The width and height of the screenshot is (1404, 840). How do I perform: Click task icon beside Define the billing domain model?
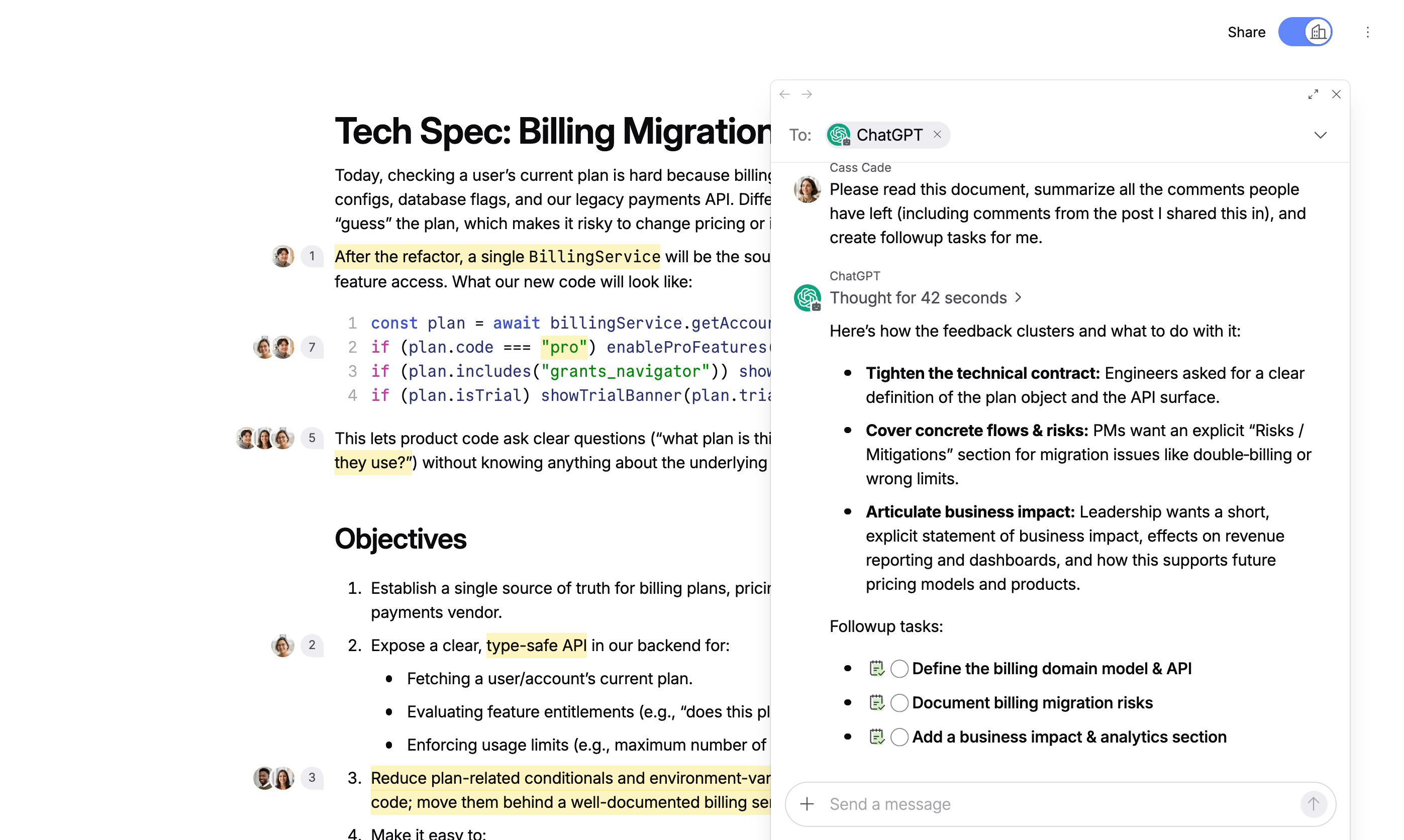(x=876, y=669)
